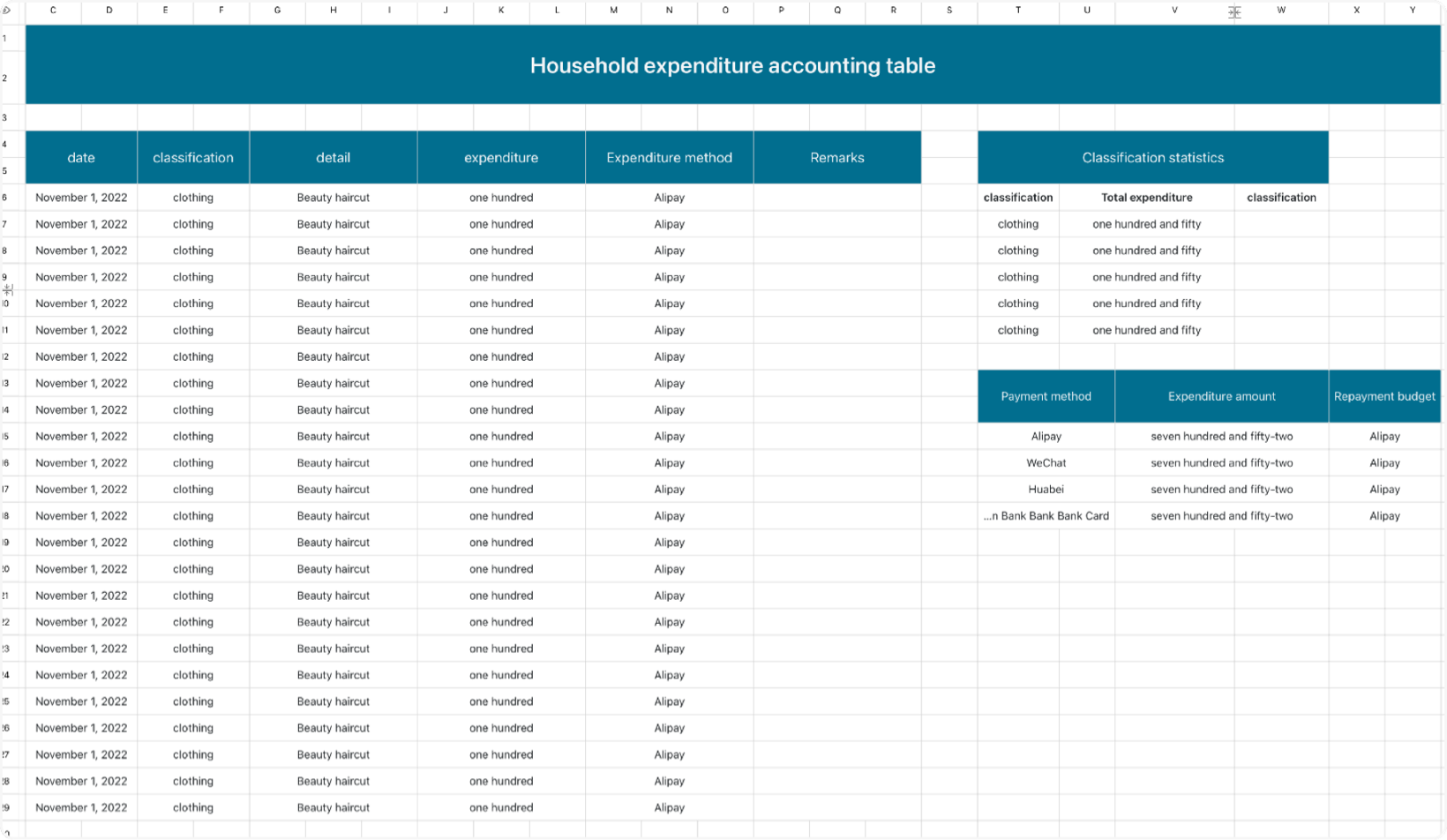The height and width of the screenshot is (840, 1447).
Task: Select column T header
Action: tap(1018, 11)
